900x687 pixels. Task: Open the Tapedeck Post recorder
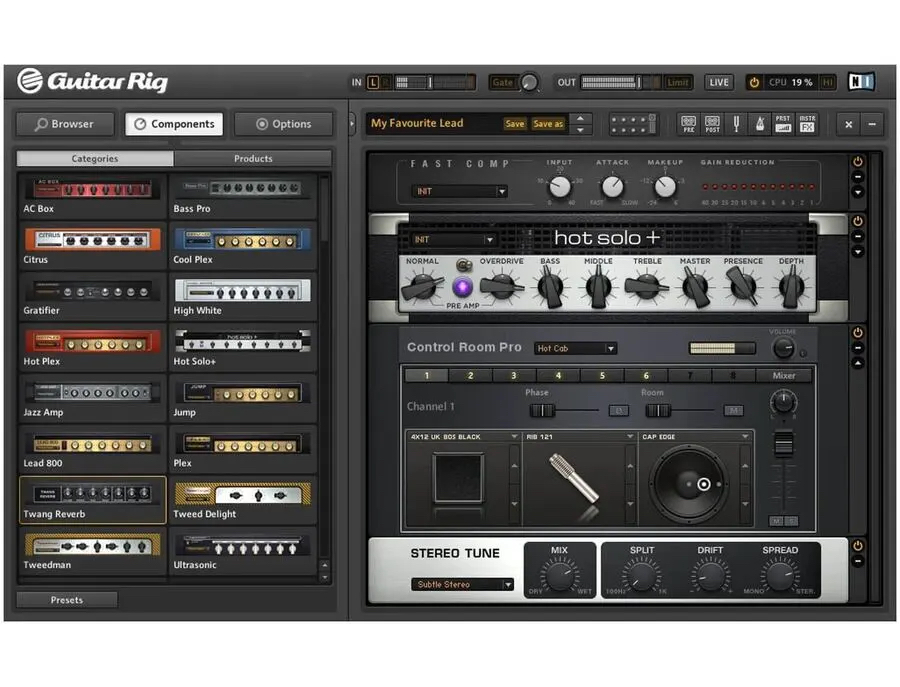point(711,122)
